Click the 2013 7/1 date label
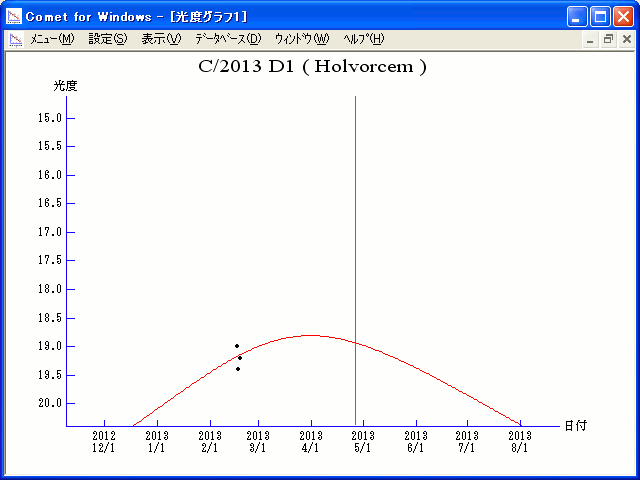This screenshot has height=480, width=640. pyautogui.click(x=467, y=442)
